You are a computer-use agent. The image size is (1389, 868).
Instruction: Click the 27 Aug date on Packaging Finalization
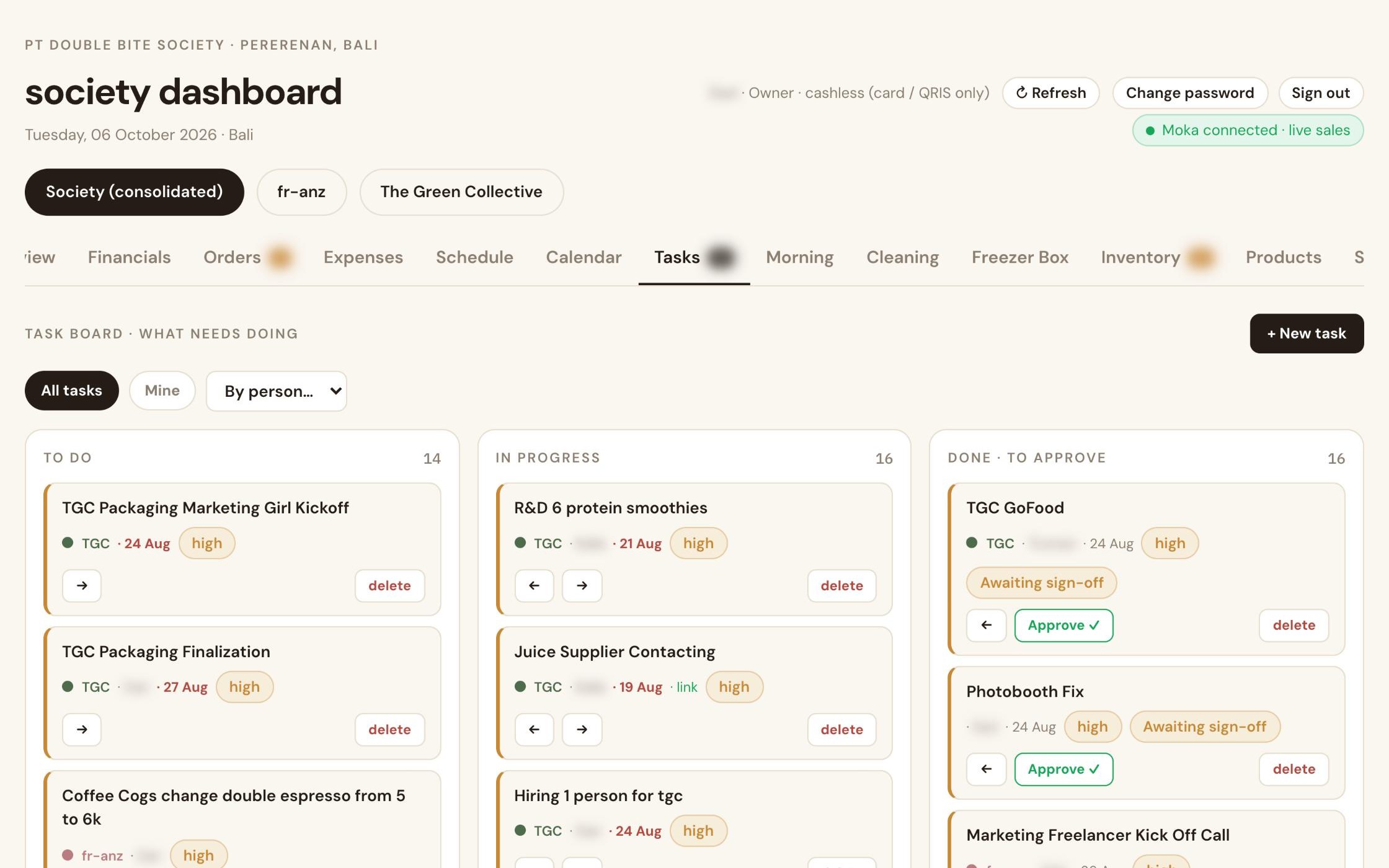coord(185,687)
